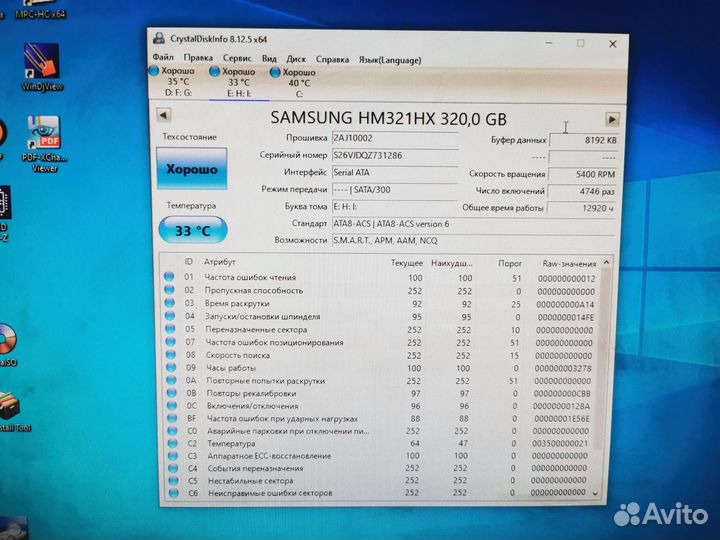The image size is (720, 540).
Task: Open PDF-XChange Viewer desktop shortcut
Action: [x=44, y=143]
